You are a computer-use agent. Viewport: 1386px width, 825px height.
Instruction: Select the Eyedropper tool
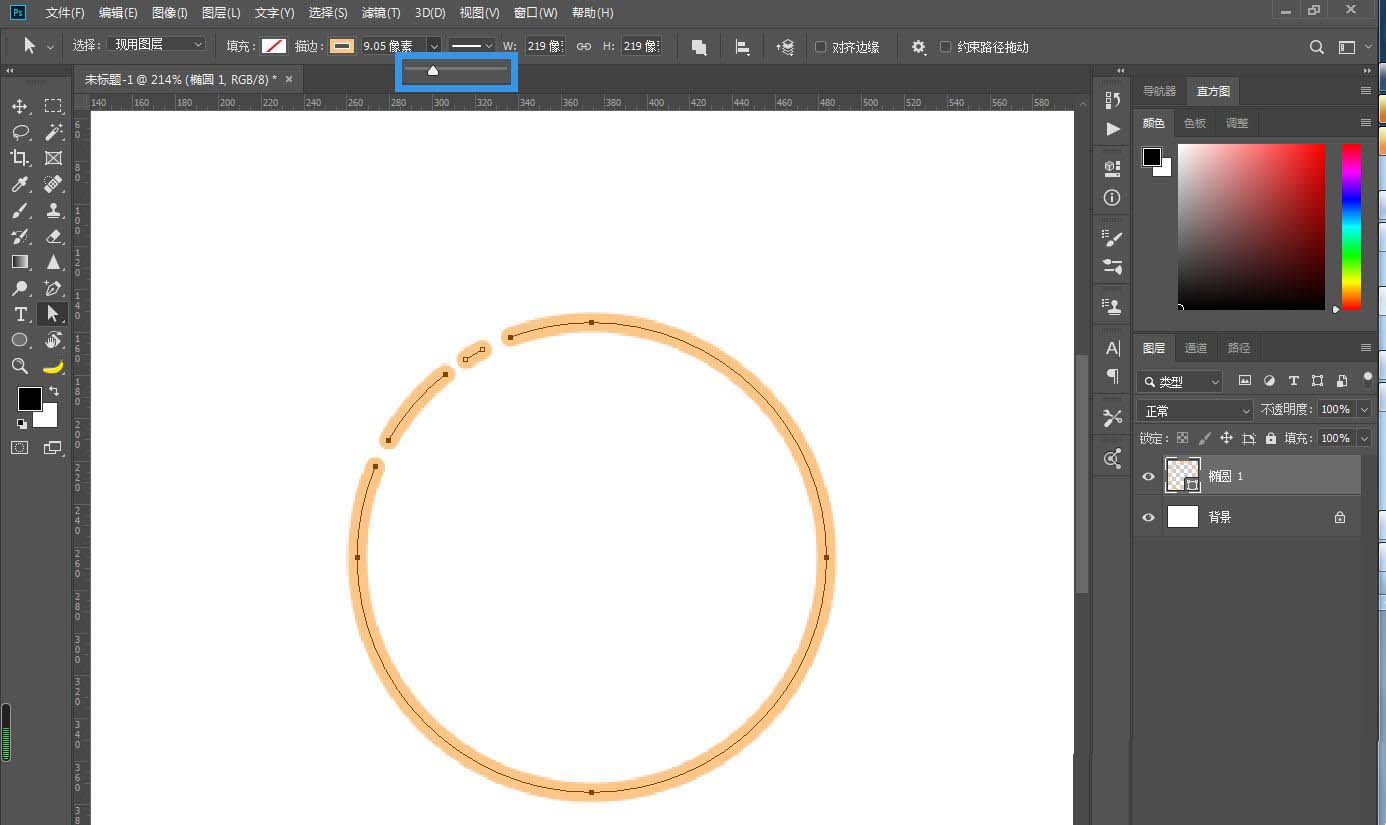(x=20, y=184)
